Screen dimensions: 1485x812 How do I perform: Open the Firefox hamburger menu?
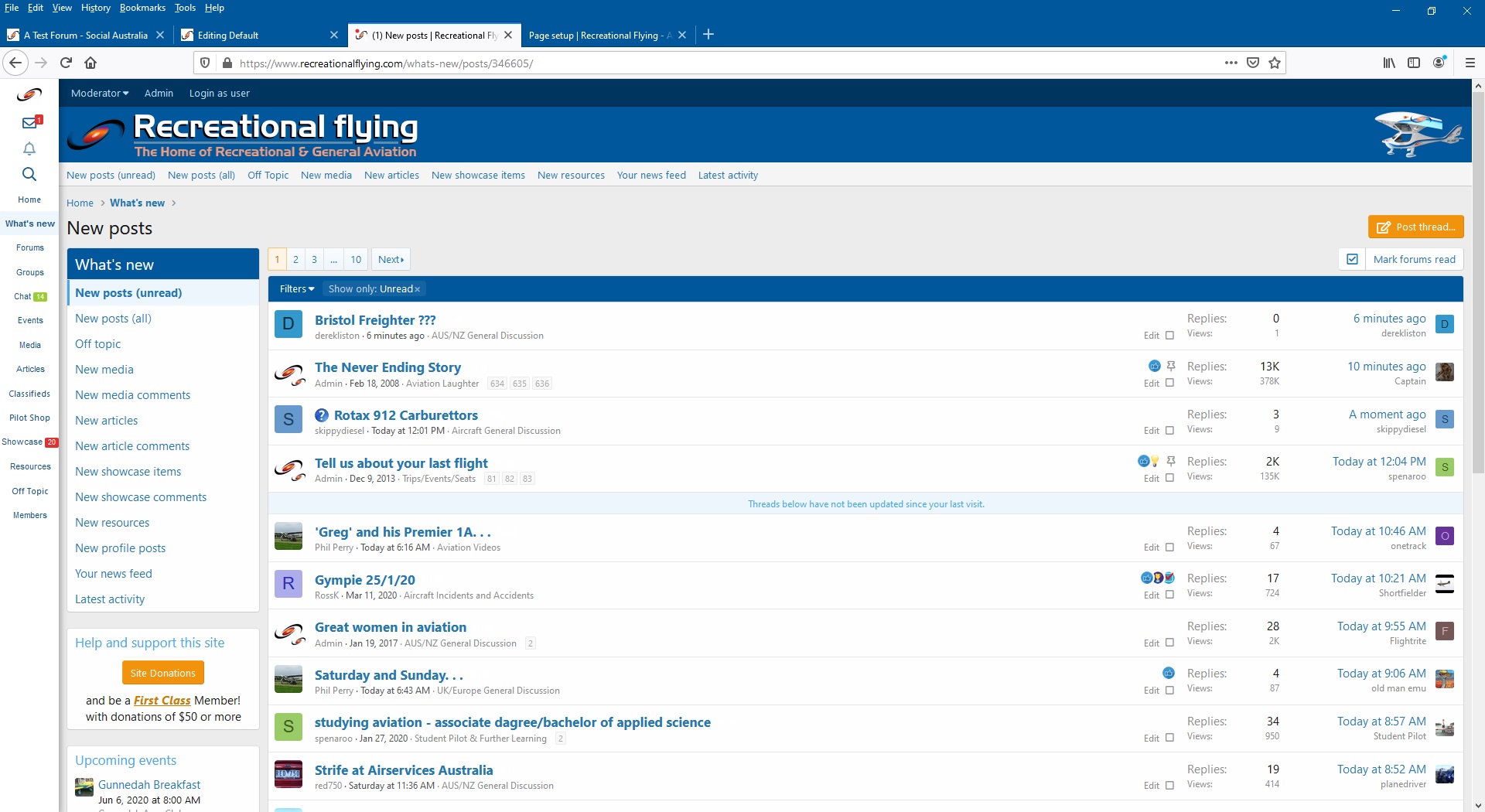tap(1470, 63)
